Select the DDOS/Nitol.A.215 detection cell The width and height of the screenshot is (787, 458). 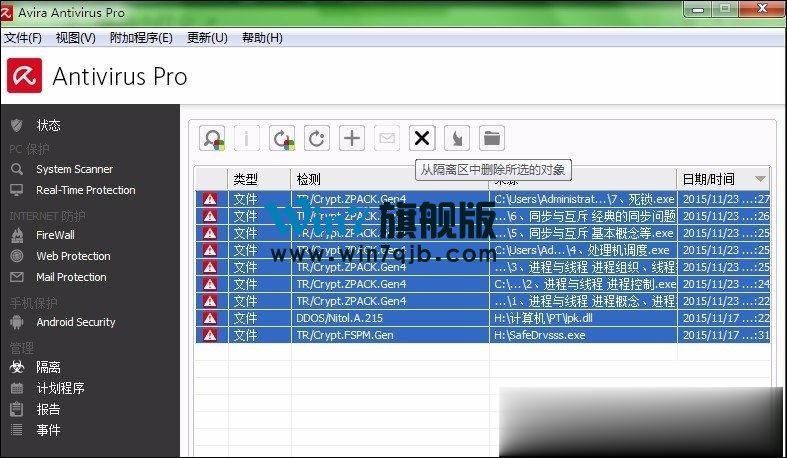click(390, 318)
